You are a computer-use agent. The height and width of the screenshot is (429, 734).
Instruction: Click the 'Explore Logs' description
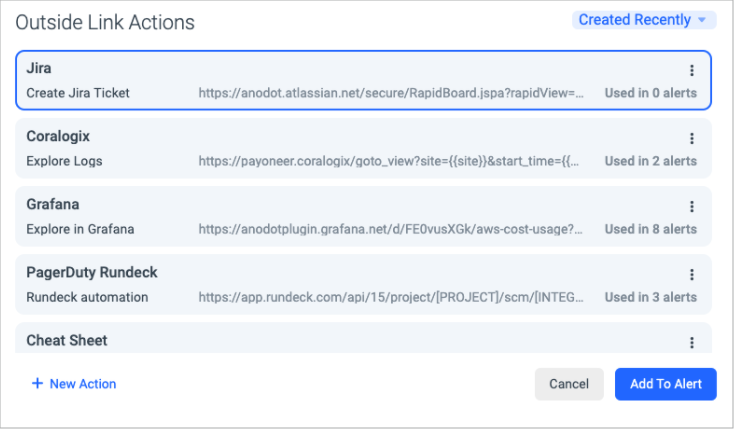point(64,161)
